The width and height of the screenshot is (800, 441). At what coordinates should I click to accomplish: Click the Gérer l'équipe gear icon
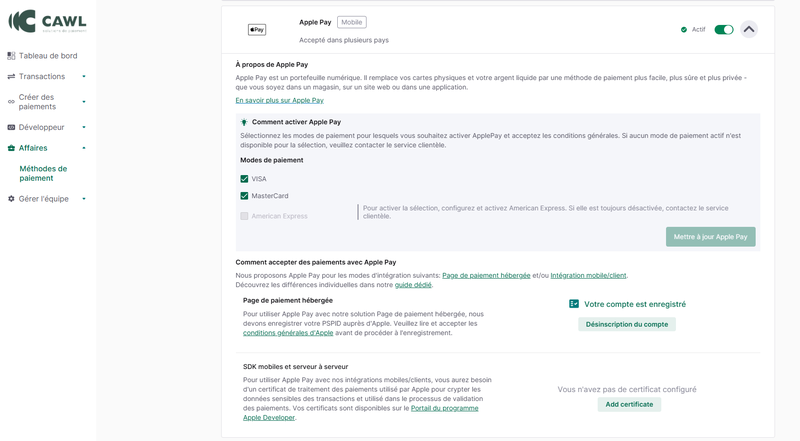[x=11, y=199]
